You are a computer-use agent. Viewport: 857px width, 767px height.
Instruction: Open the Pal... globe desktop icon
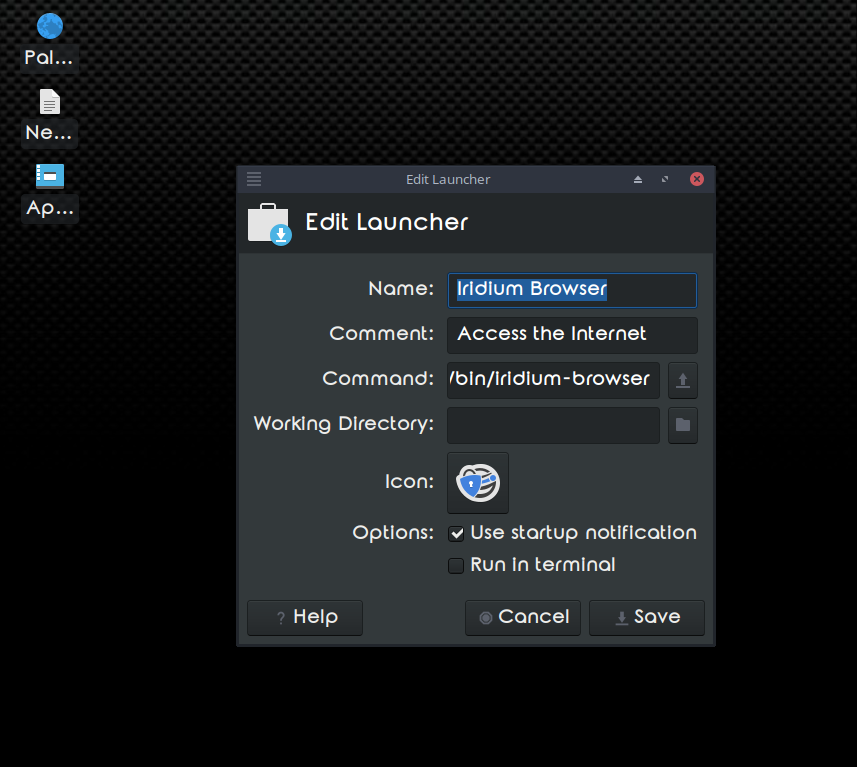[x=50, y=26]
